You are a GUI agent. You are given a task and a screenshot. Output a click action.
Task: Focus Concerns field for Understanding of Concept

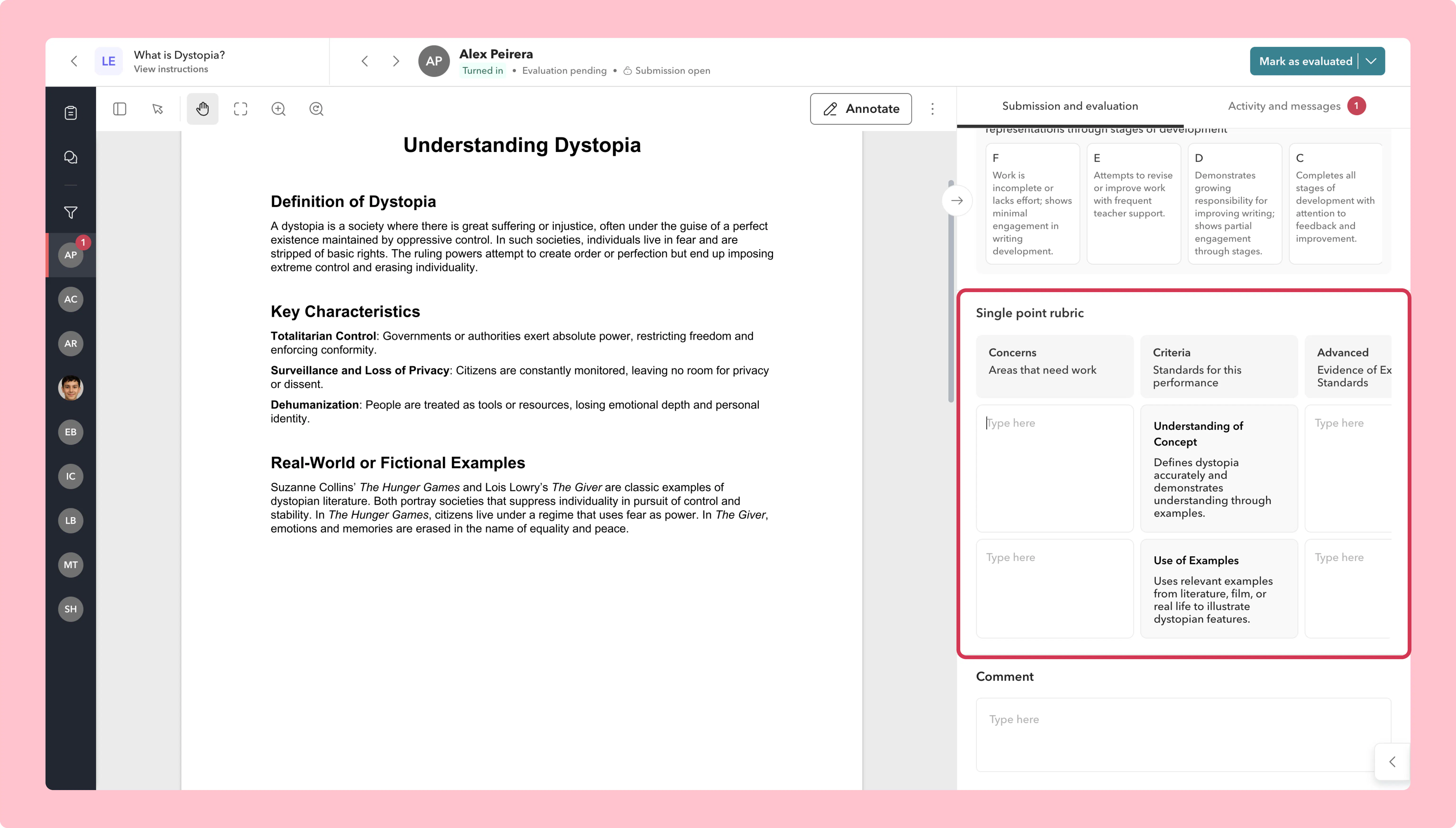1055,469
